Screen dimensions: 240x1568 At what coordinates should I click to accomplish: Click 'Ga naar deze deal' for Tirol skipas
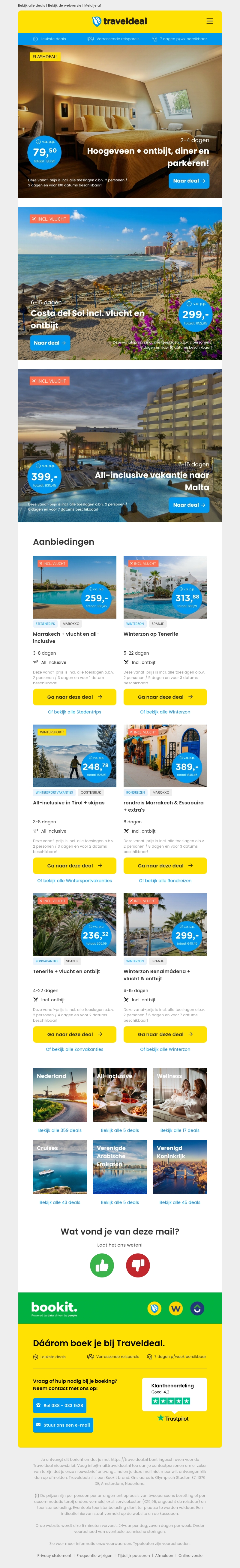74,866
